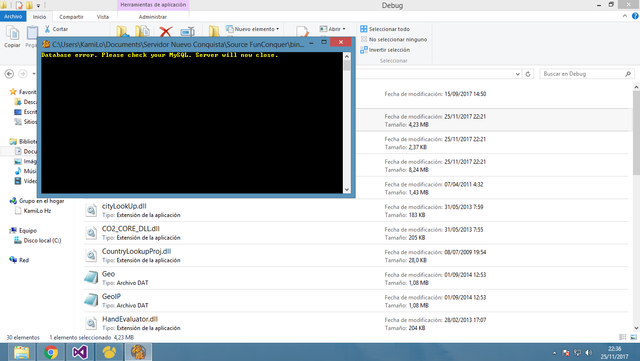Open the Nuevo elemento dropdown
The image size is (640, 361).
pos(253,29)
